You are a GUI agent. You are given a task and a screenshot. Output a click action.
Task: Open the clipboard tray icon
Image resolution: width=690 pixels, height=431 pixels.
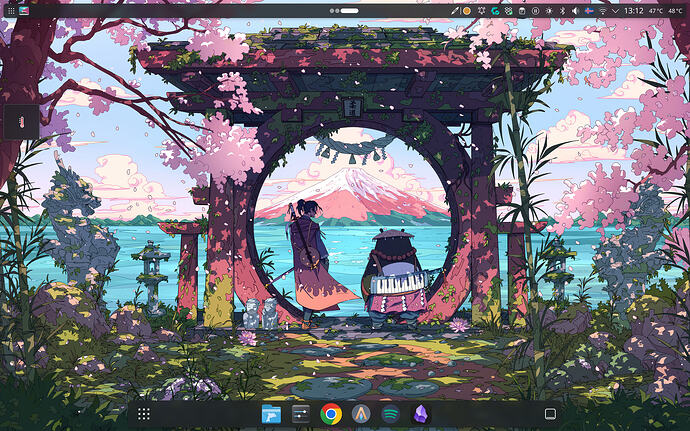pyautogui.click(x=522, y=11)
